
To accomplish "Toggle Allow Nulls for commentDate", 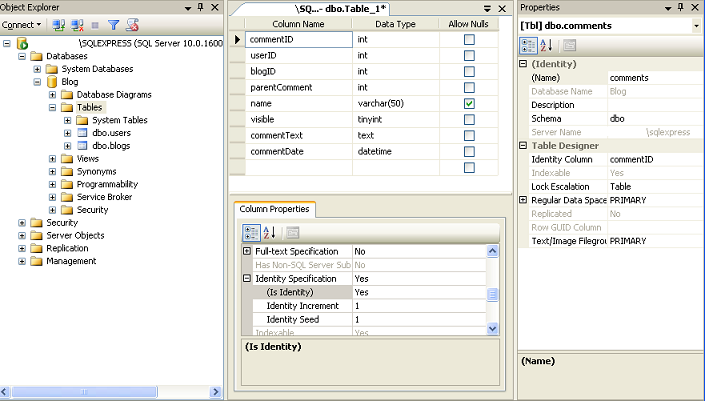I will click(x=469, y=151).
